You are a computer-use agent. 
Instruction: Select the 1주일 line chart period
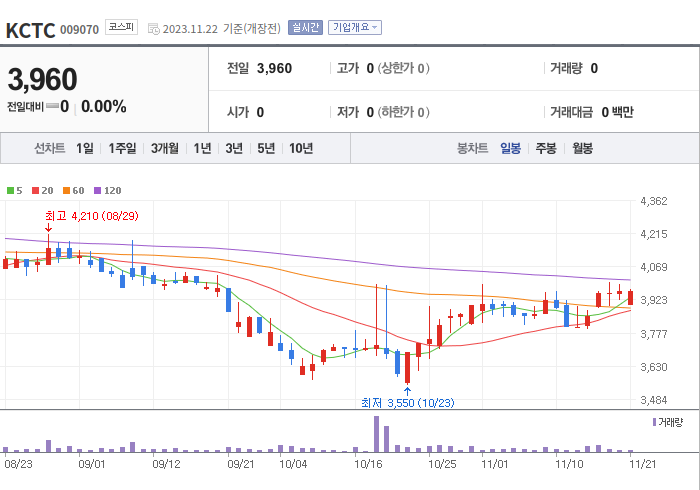coord(122,148)
